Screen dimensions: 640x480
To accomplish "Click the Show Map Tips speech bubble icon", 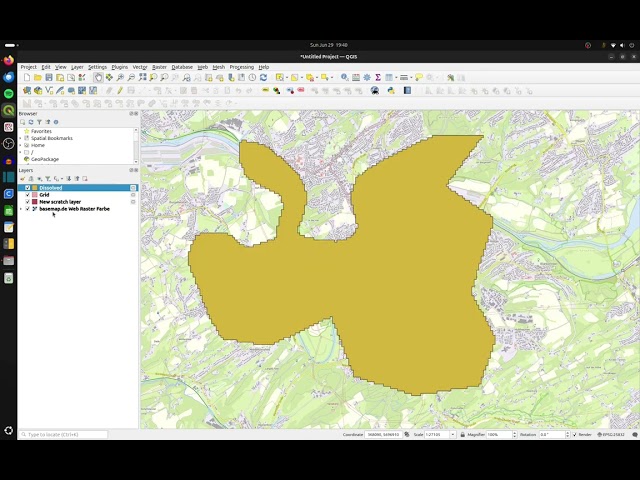I will tap(419, 78).
